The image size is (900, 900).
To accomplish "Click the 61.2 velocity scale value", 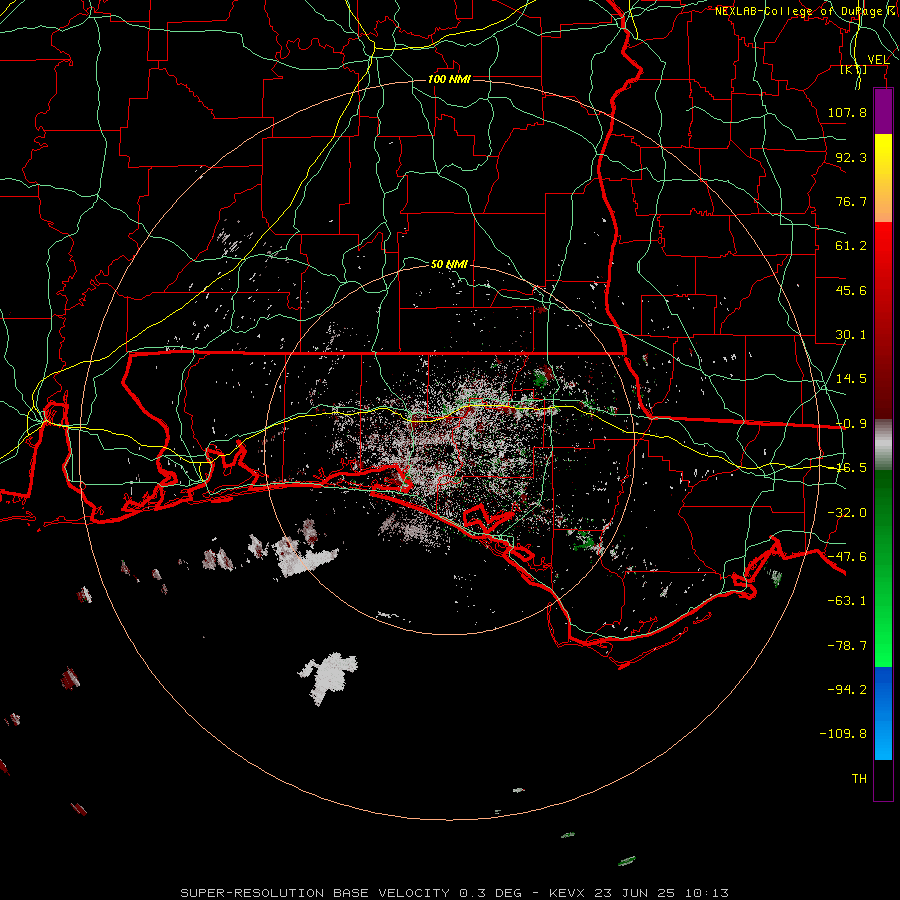I will point(851,246).
